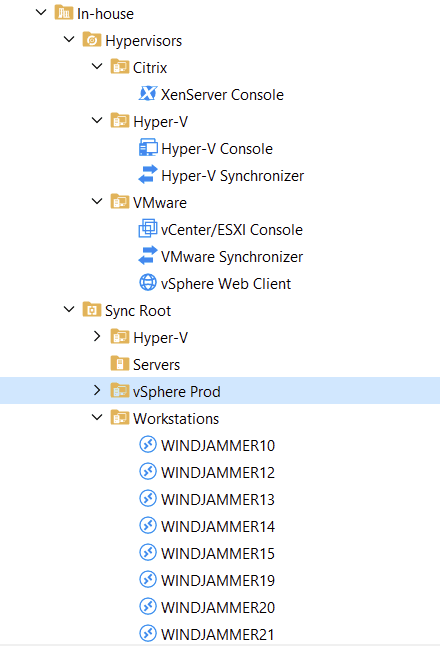Expand the vSphere Prod folder
This screenshot has height=646, width=440.
[97, 390]
